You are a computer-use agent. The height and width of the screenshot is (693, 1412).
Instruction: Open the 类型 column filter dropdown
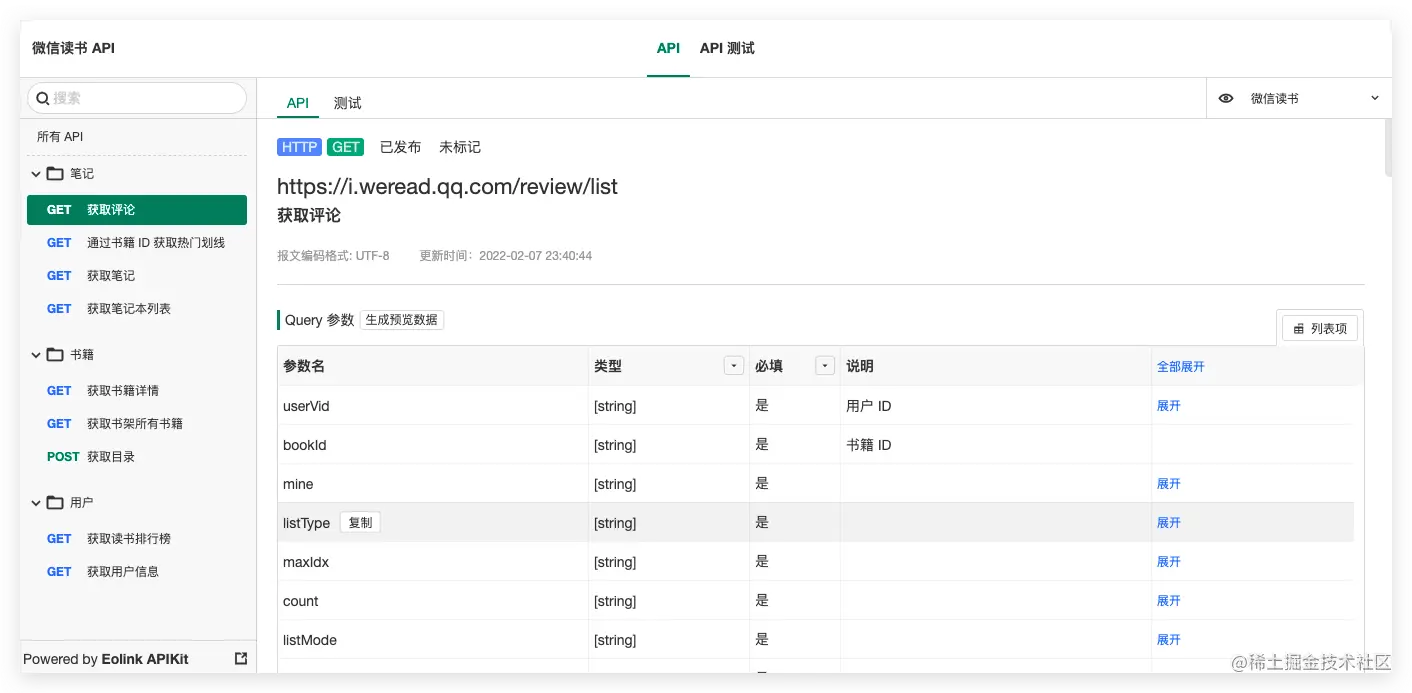[734, 366]
